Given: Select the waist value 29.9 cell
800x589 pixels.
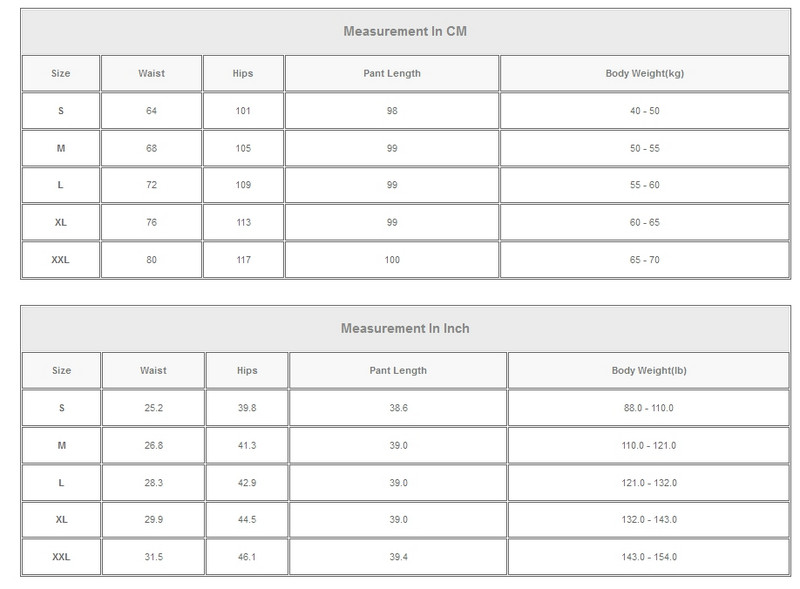Looking at the screenshot, I should click(x=153, y=520).
